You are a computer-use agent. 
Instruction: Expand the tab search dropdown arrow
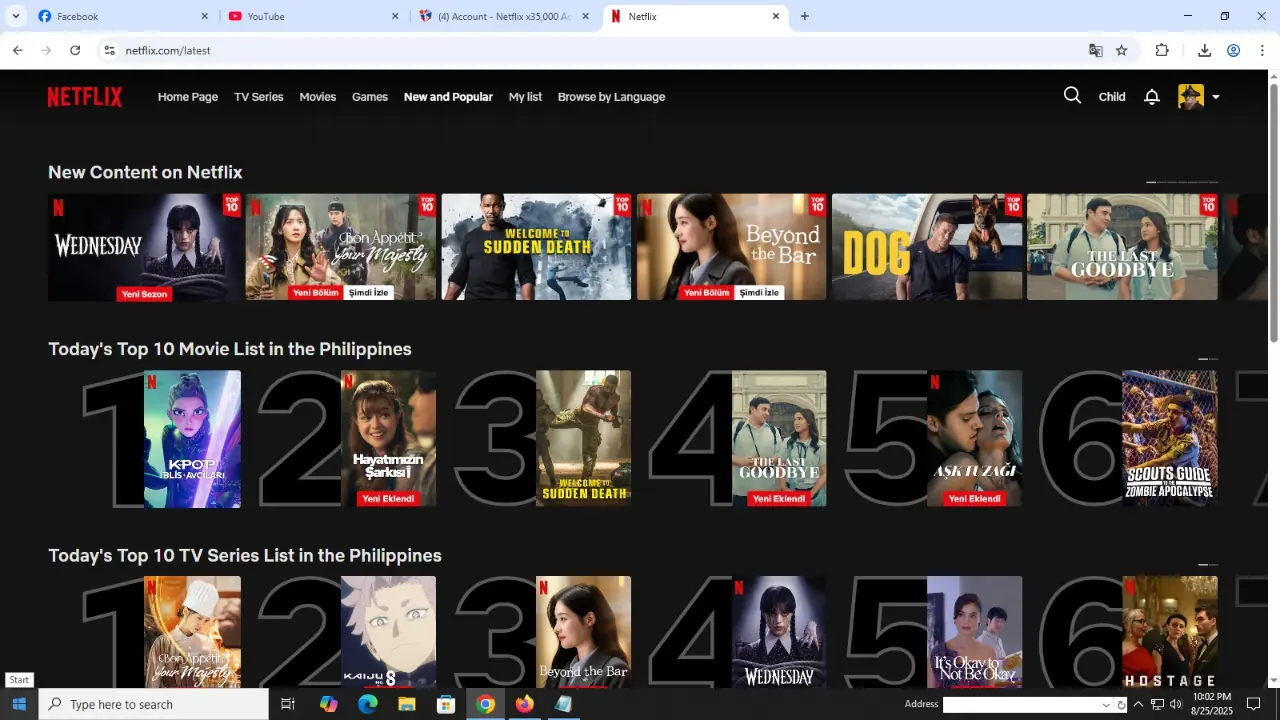click(x=15, y=16)
